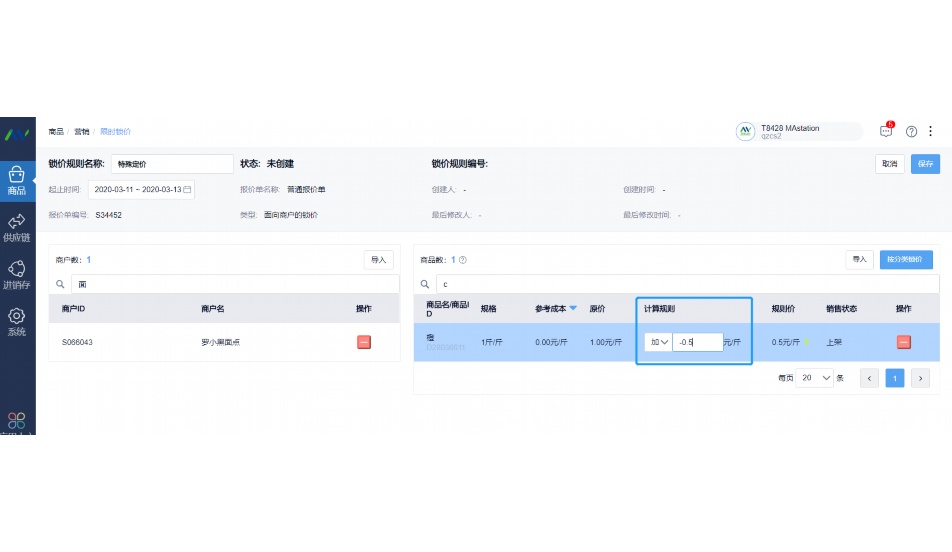Open the apps grid icon at the sidebar bottom
The image size is (952, 552).
tap(17, 421)
